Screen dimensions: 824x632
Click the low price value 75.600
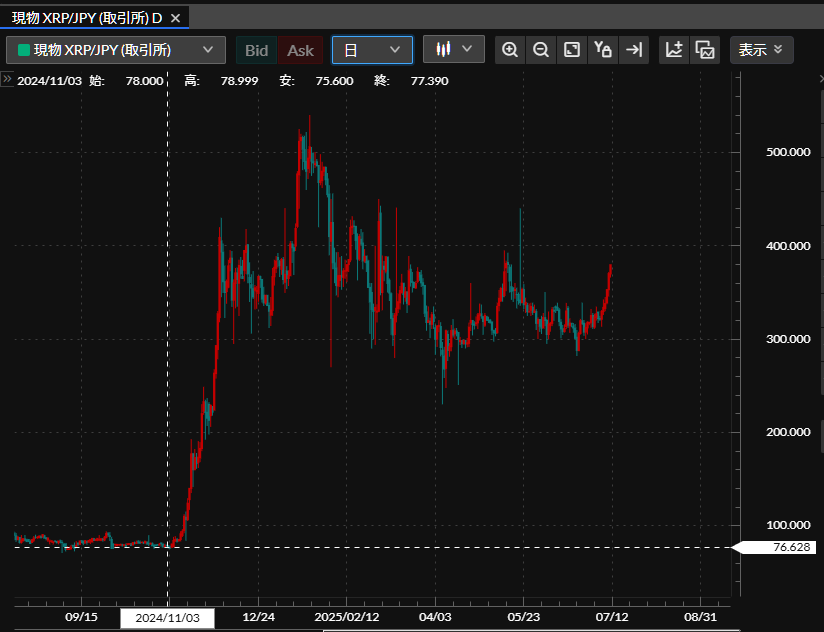coord(334,81)
